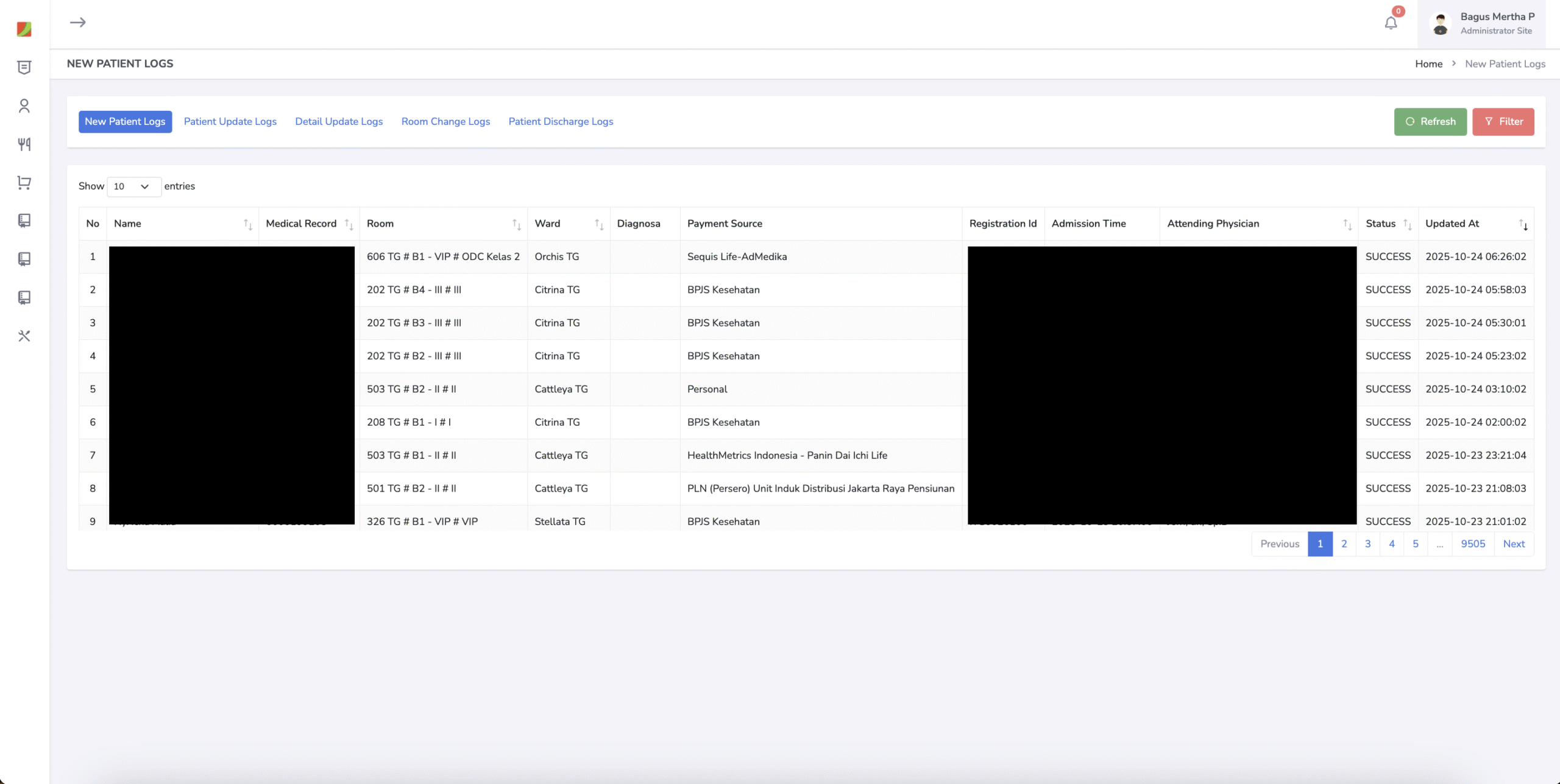The image size is (1560, 784).
Task: Go to pagination page 5
Action: [x=1416, y=544]
